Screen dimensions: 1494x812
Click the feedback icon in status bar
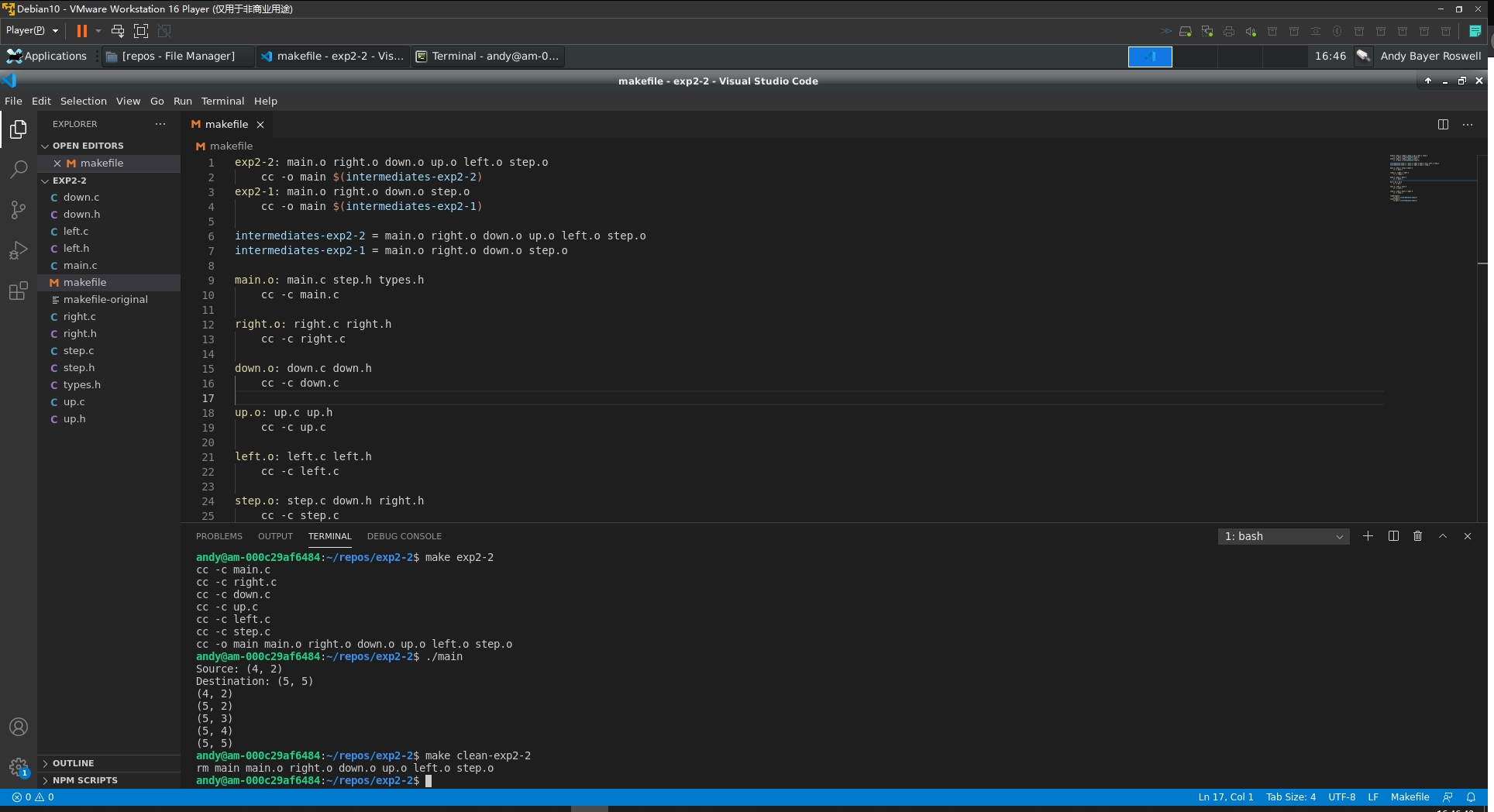coord(1448,797)
